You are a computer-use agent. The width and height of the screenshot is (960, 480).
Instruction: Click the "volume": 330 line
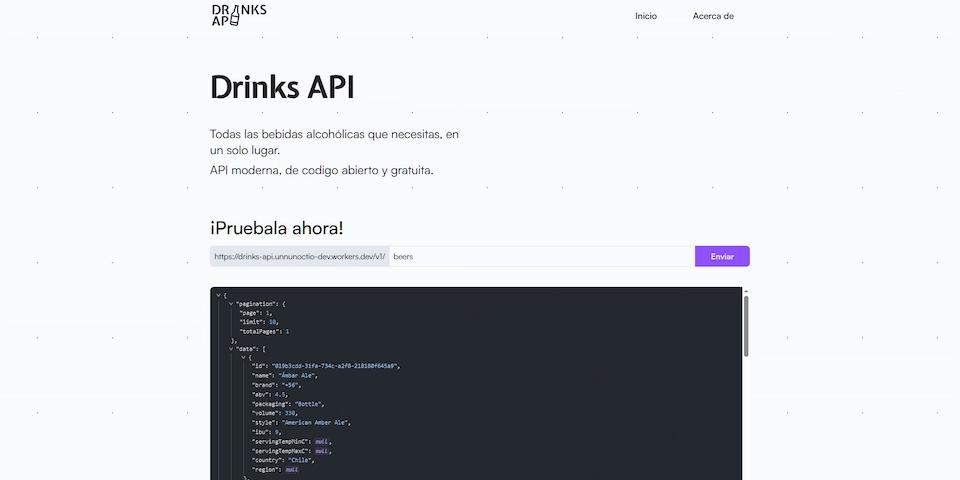coord(275,413)
